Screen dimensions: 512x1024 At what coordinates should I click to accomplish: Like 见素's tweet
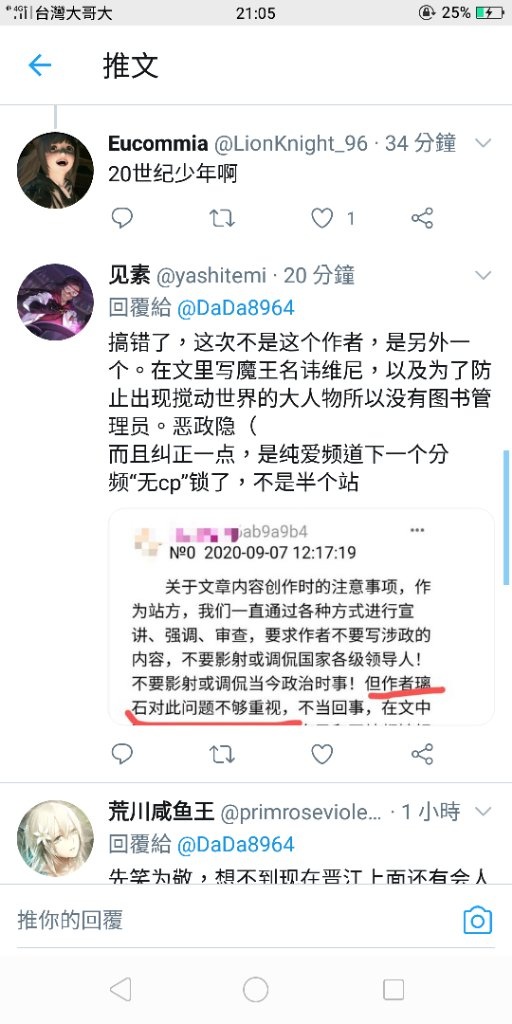point(322,754)
